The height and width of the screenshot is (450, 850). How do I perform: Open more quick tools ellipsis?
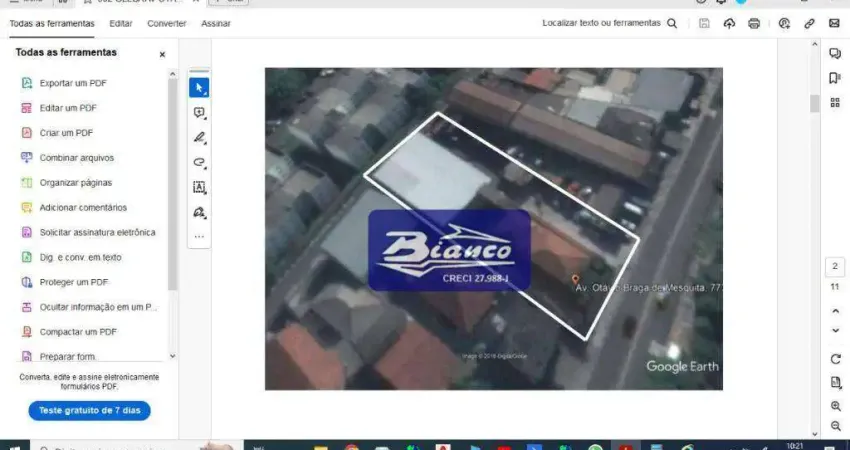click(199, 236)
